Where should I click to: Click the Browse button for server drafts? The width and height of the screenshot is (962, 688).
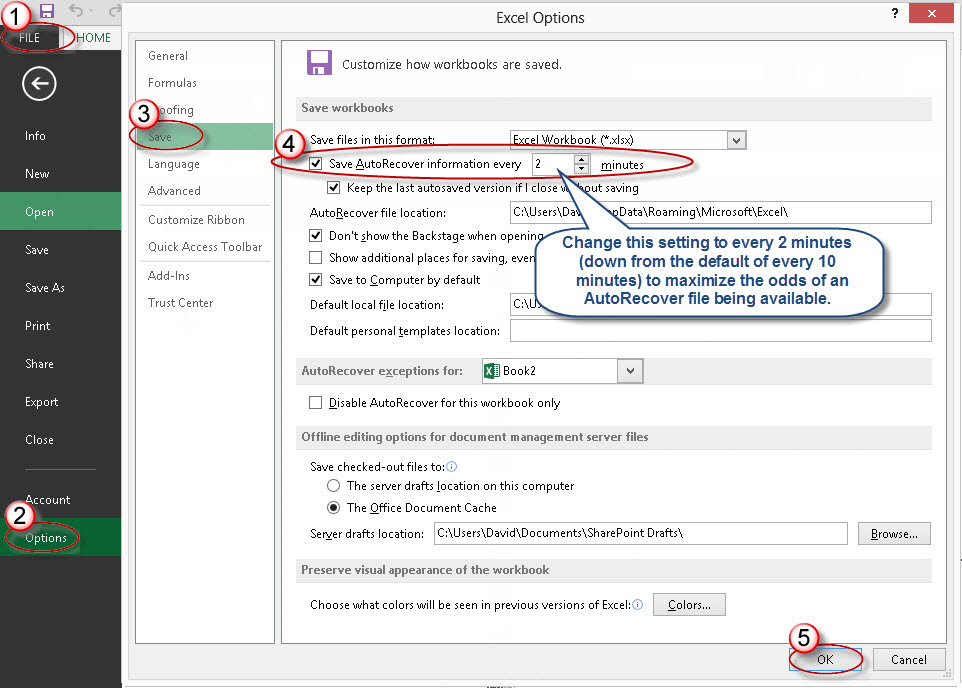point(893,534)
